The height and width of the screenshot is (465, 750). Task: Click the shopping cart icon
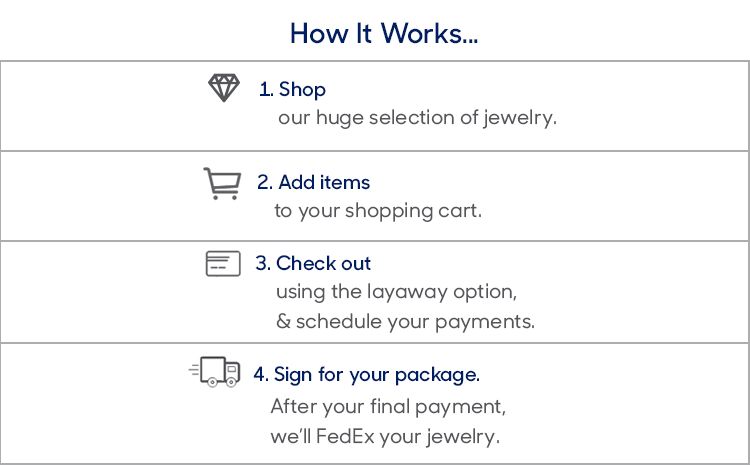click(x=221, y=183)
